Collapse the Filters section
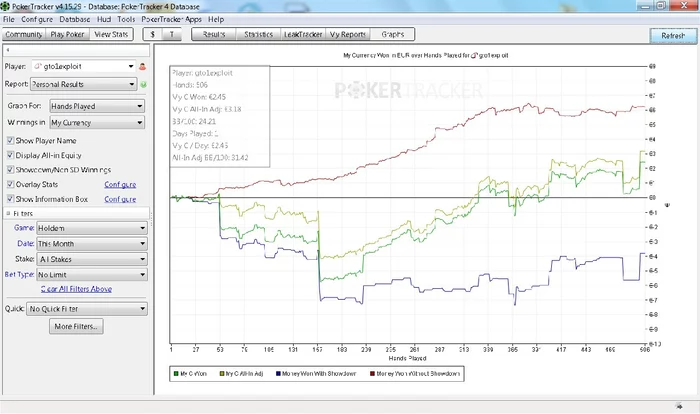This screenshot has height=414, width=700. 8,213
